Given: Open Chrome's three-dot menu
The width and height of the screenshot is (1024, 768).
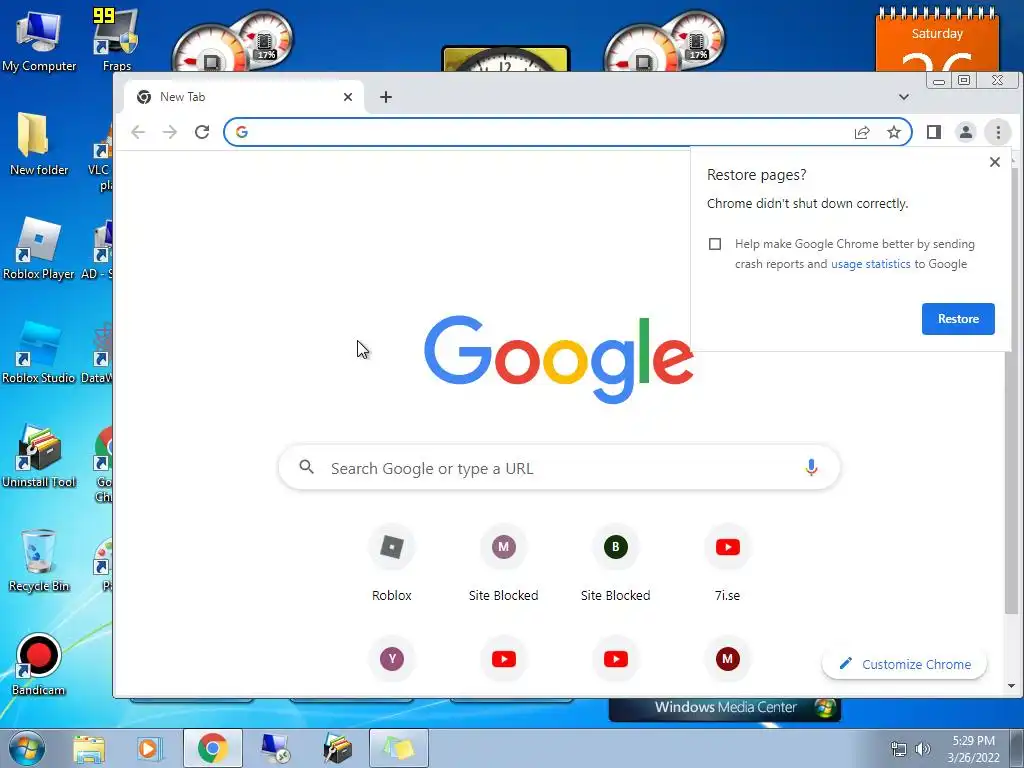Looking at the screenshot, I should click(998, 133).
